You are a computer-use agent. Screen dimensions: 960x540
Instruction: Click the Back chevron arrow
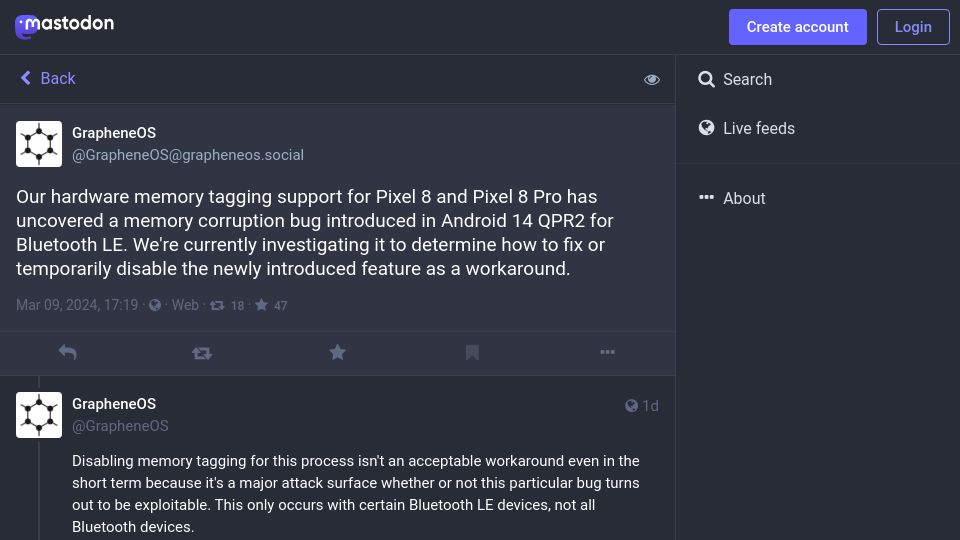pyautogui.click(x=25, y=78)
